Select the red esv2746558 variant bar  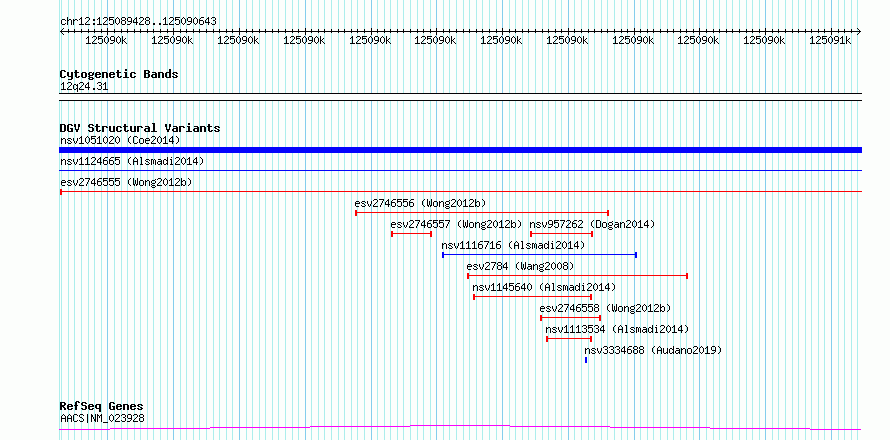tap(570, 318)
